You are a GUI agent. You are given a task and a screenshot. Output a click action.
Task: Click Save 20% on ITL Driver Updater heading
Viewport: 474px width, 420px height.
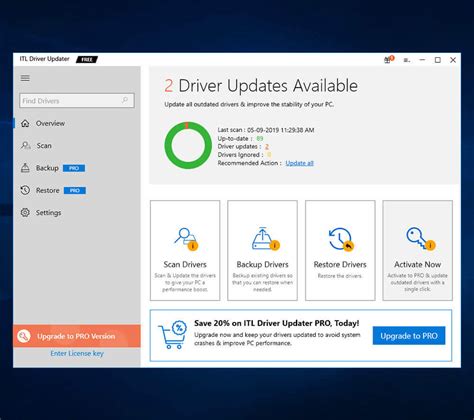[277, 323]
